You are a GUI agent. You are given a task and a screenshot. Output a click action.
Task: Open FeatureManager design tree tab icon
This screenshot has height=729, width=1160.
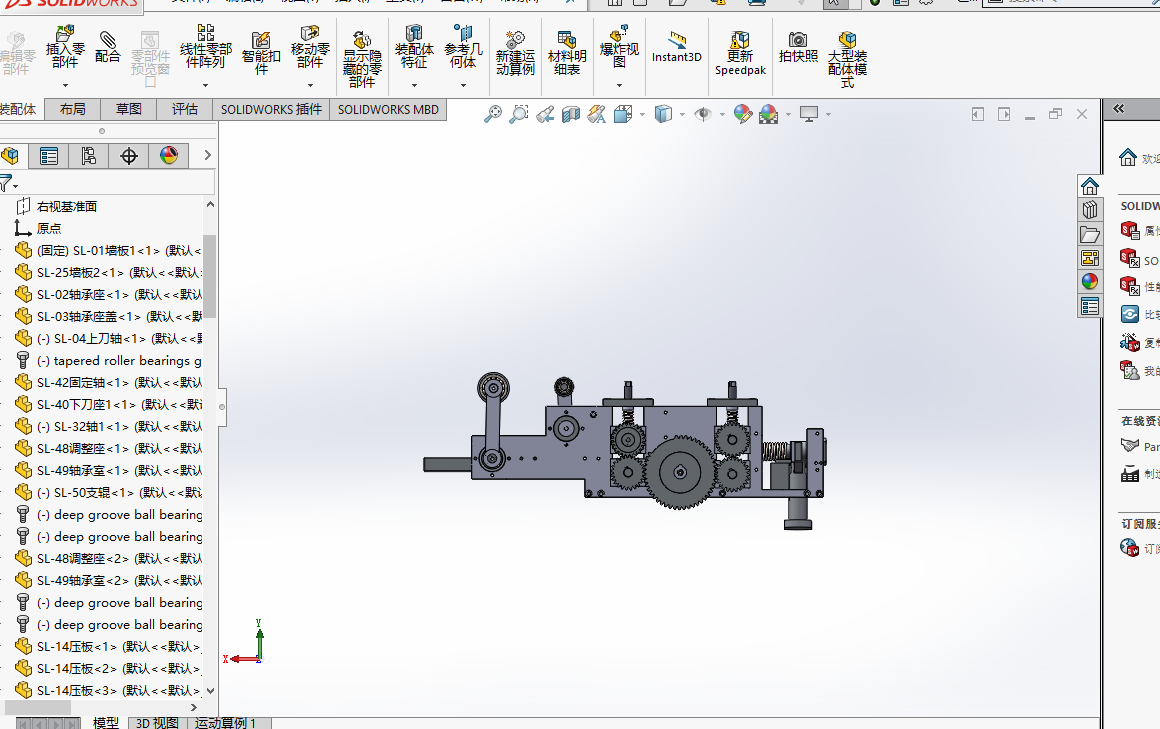(10, 155)
